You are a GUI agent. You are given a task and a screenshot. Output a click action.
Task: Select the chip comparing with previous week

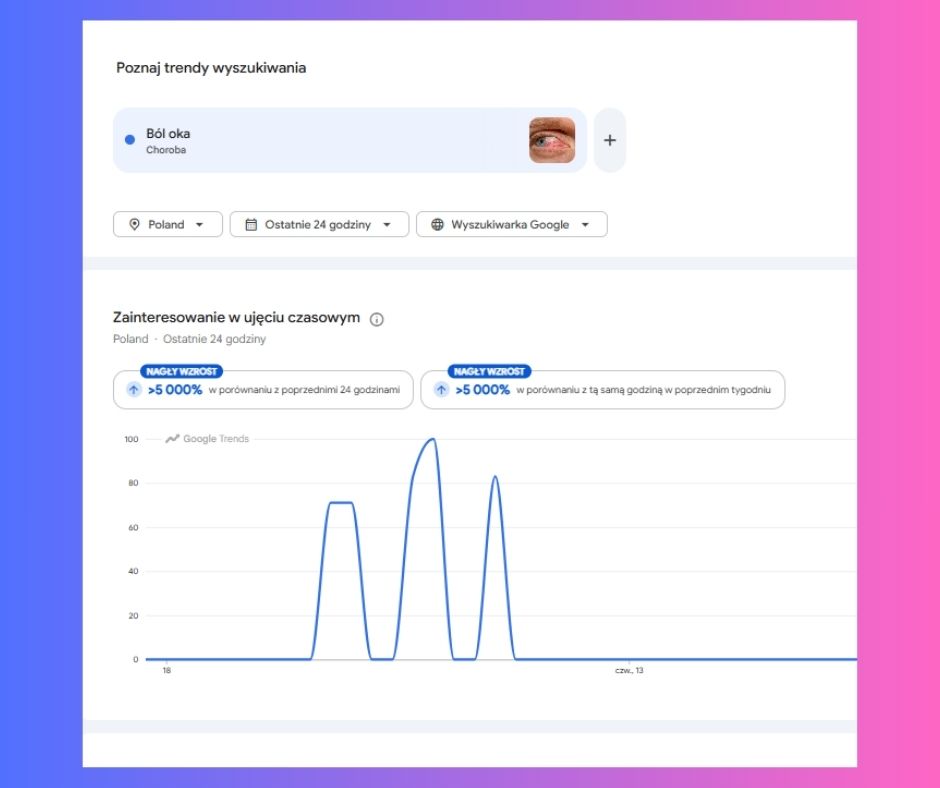pos(602,390)
